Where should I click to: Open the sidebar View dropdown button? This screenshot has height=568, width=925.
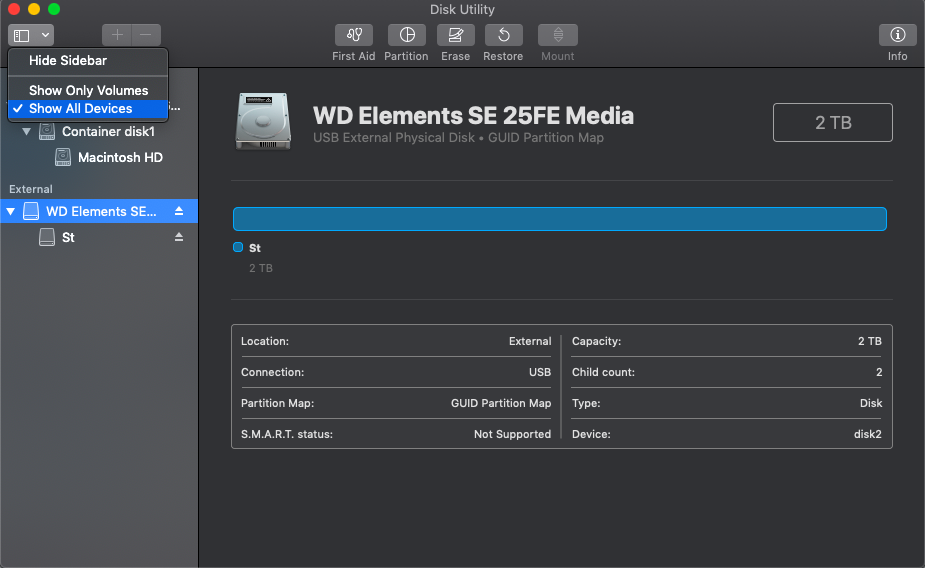(x=31, y=35)
